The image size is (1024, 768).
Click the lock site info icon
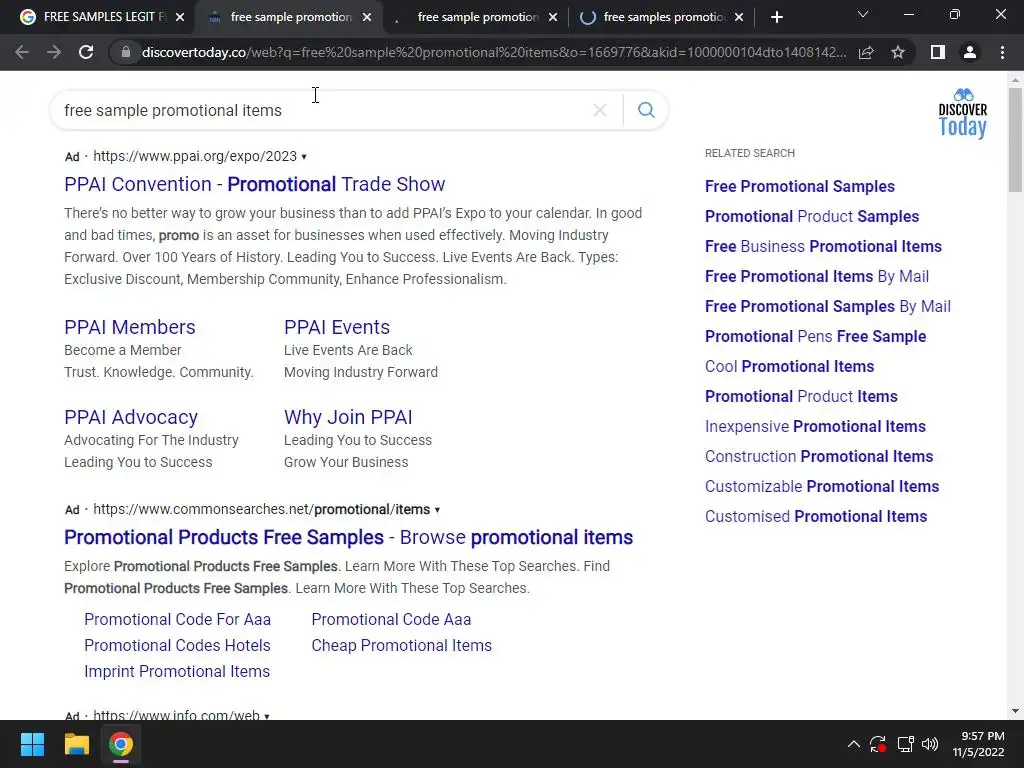tap(125, 52)
